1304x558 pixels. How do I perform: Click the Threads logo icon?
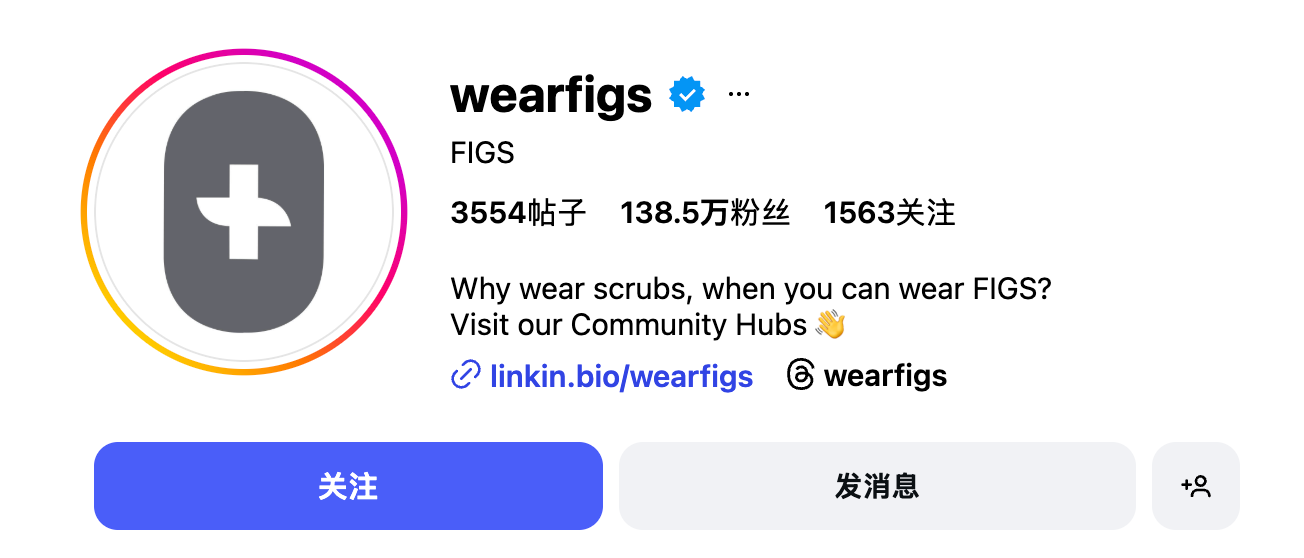pyautogui.click(x=800, y=376)
